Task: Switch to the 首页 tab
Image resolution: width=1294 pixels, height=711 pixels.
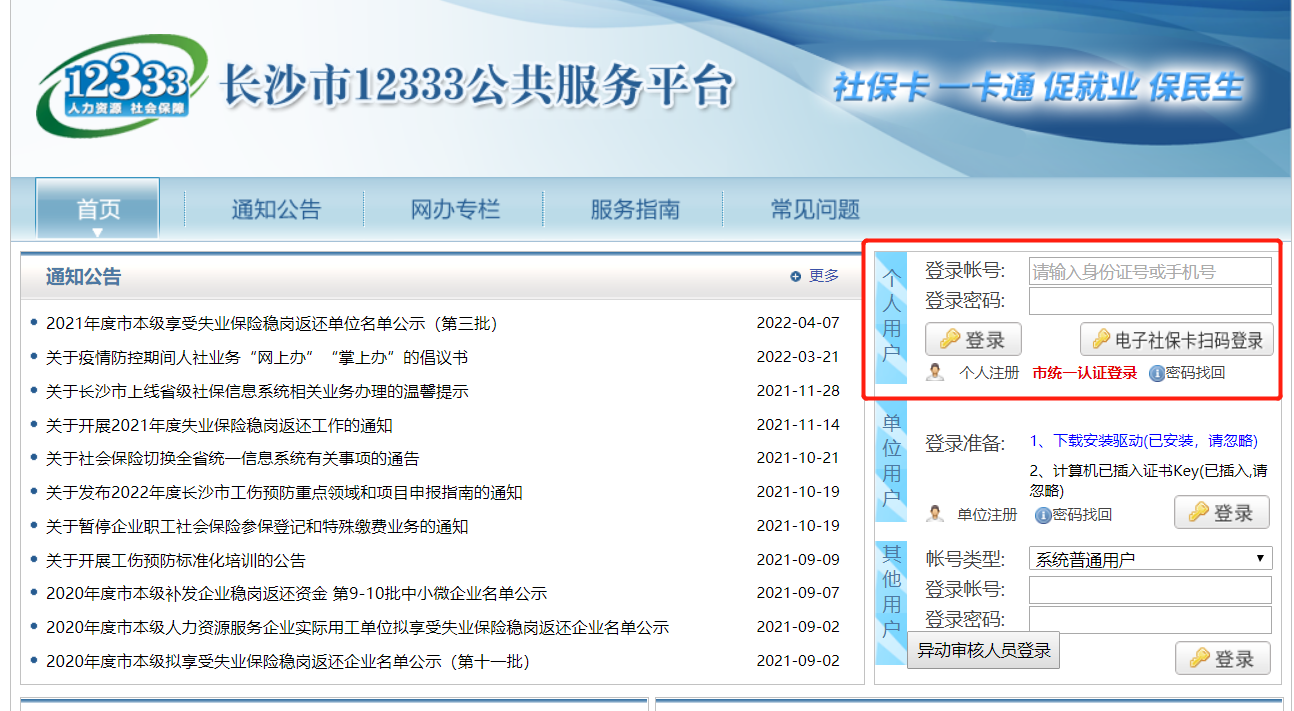Action: pos(98,209)
